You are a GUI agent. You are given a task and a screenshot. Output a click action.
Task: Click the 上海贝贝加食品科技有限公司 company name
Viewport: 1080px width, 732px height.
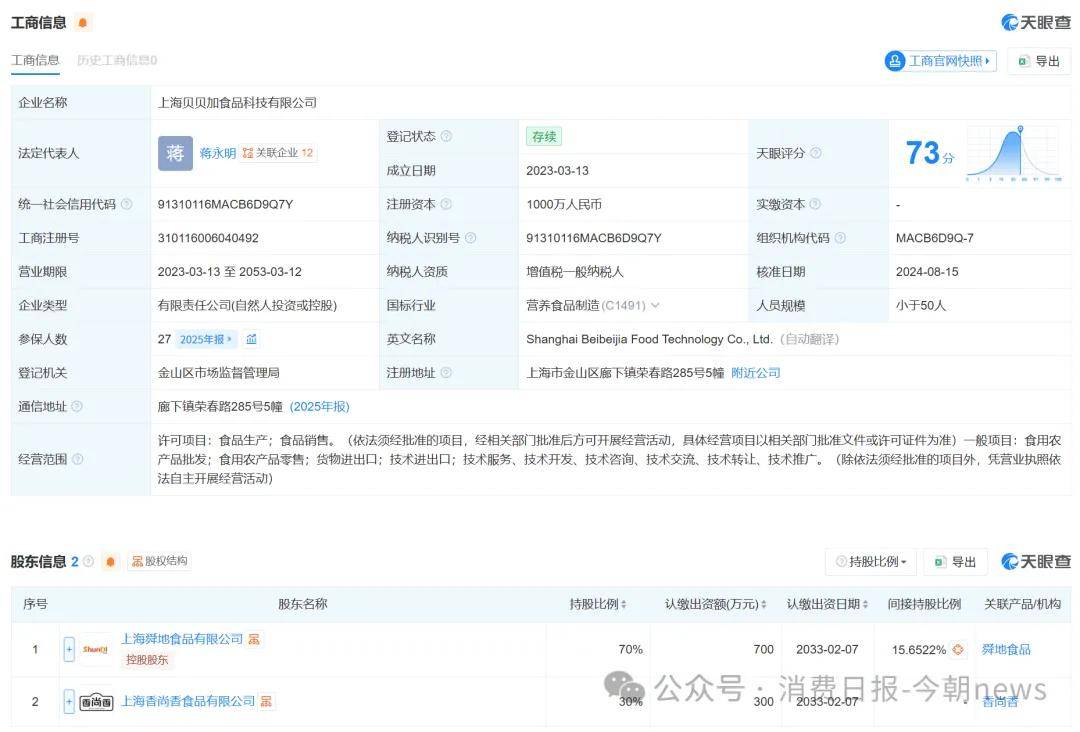pyautogui.click(x=237, y=103)
